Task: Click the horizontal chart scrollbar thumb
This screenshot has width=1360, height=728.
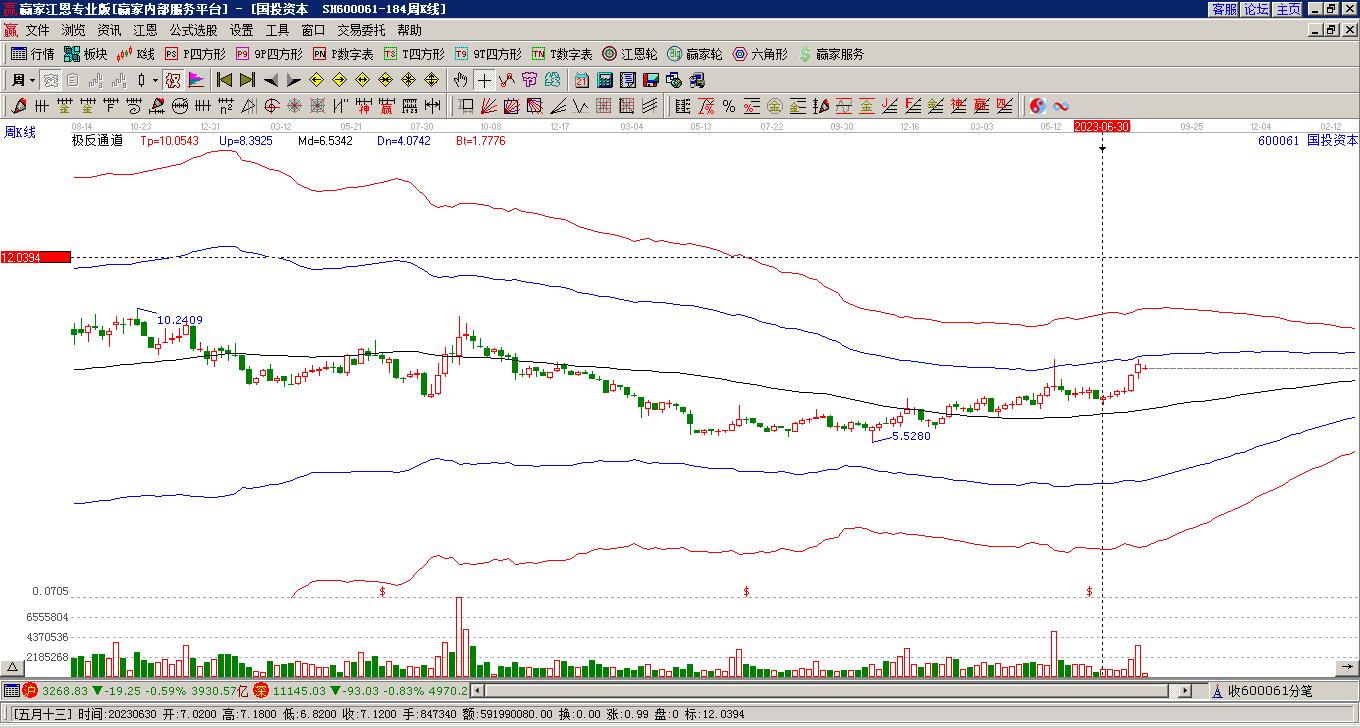Action: 827,691
